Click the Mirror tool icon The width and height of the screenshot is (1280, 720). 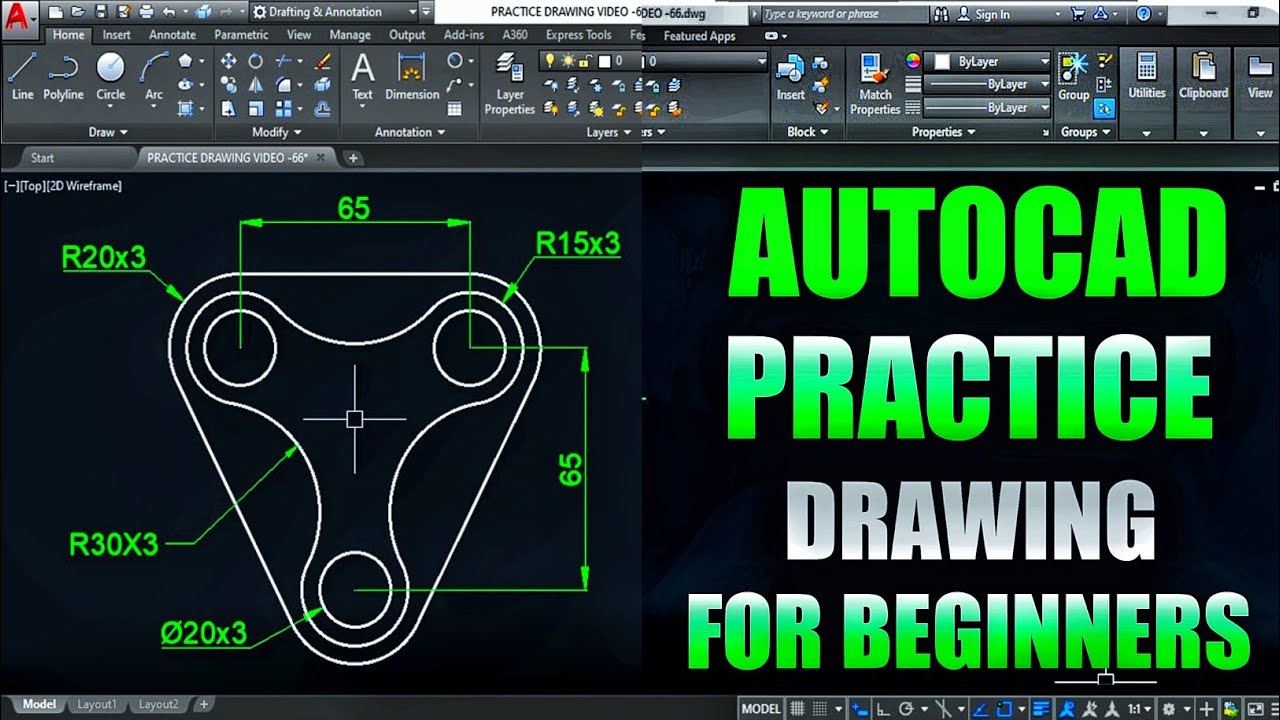tap(256, 85)
